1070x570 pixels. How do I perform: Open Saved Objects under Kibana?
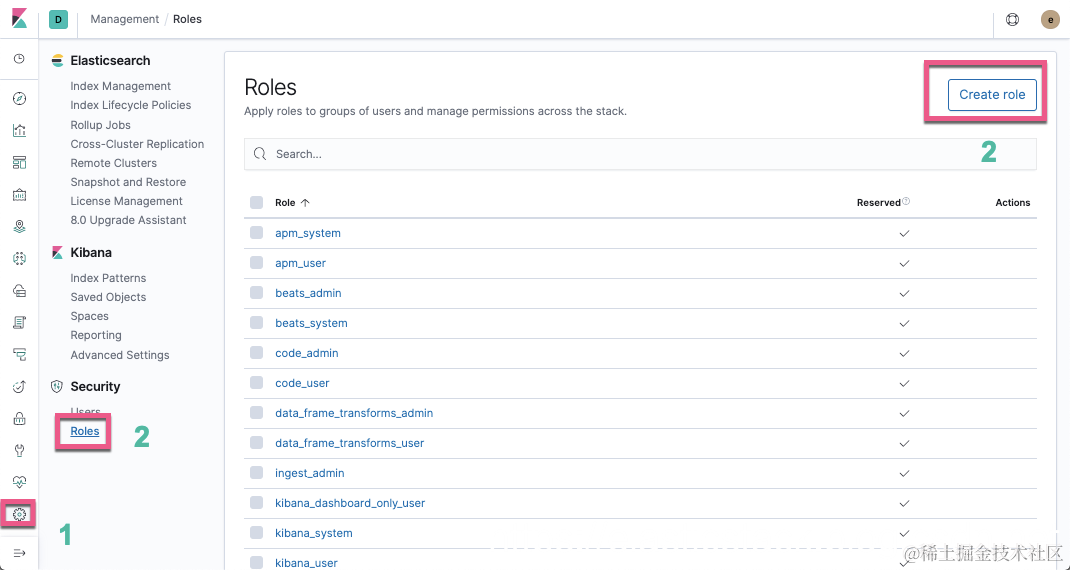click(x=108, y=297)
